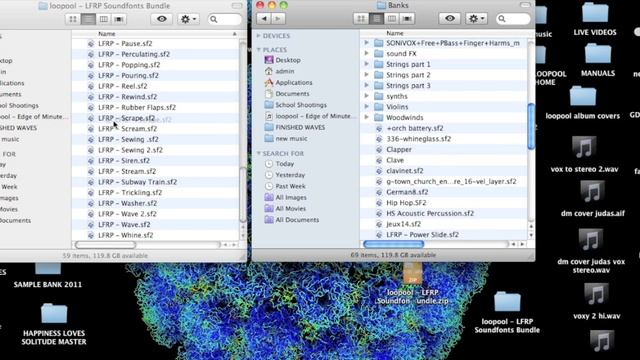Switch Banks window to icon view
640x360 pixels.
(x=361, y=19)
